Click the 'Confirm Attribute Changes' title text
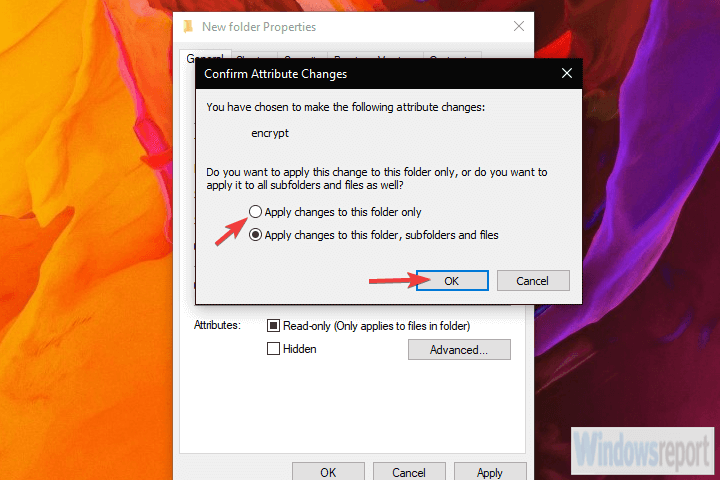 coord(276,74)
